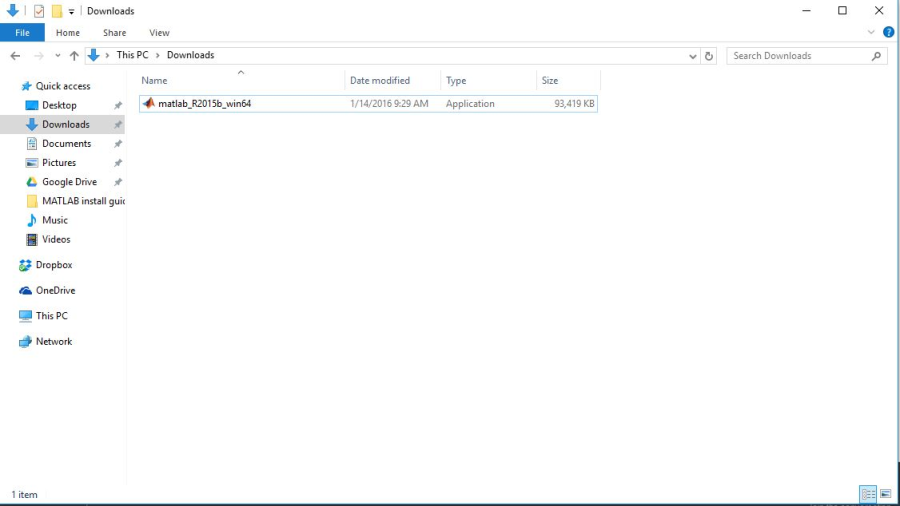
Task: Open Desktop in the navigation pane
Action: tap(59, 106)
